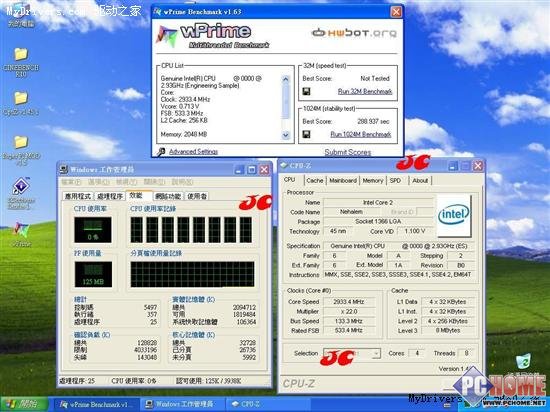Click the hwbot.org logo
This screenshot has height=412, width=550.
pyautogui.click(x=354, y=33)
